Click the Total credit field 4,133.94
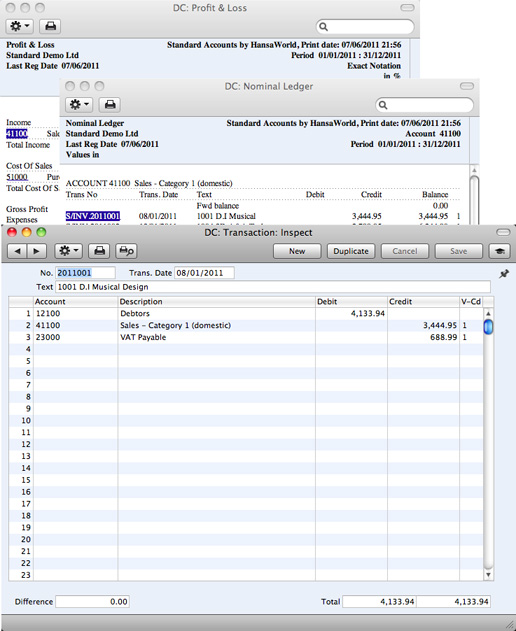 454,602
